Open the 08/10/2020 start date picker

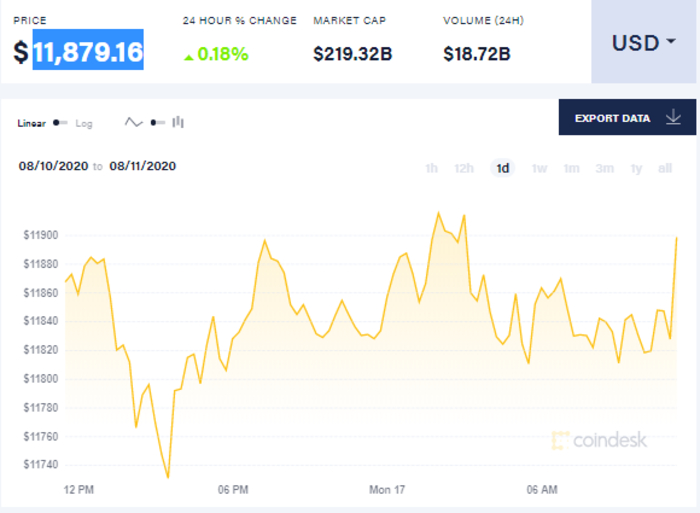pyautogui.click(x=53, y=166)
